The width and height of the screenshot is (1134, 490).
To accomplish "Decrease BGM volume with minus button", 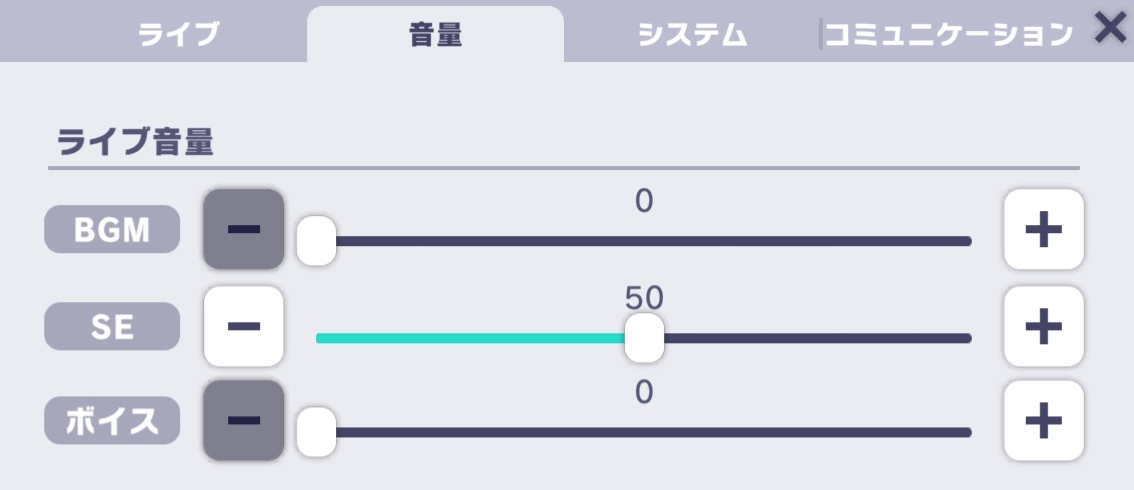I will click(244, 229).
